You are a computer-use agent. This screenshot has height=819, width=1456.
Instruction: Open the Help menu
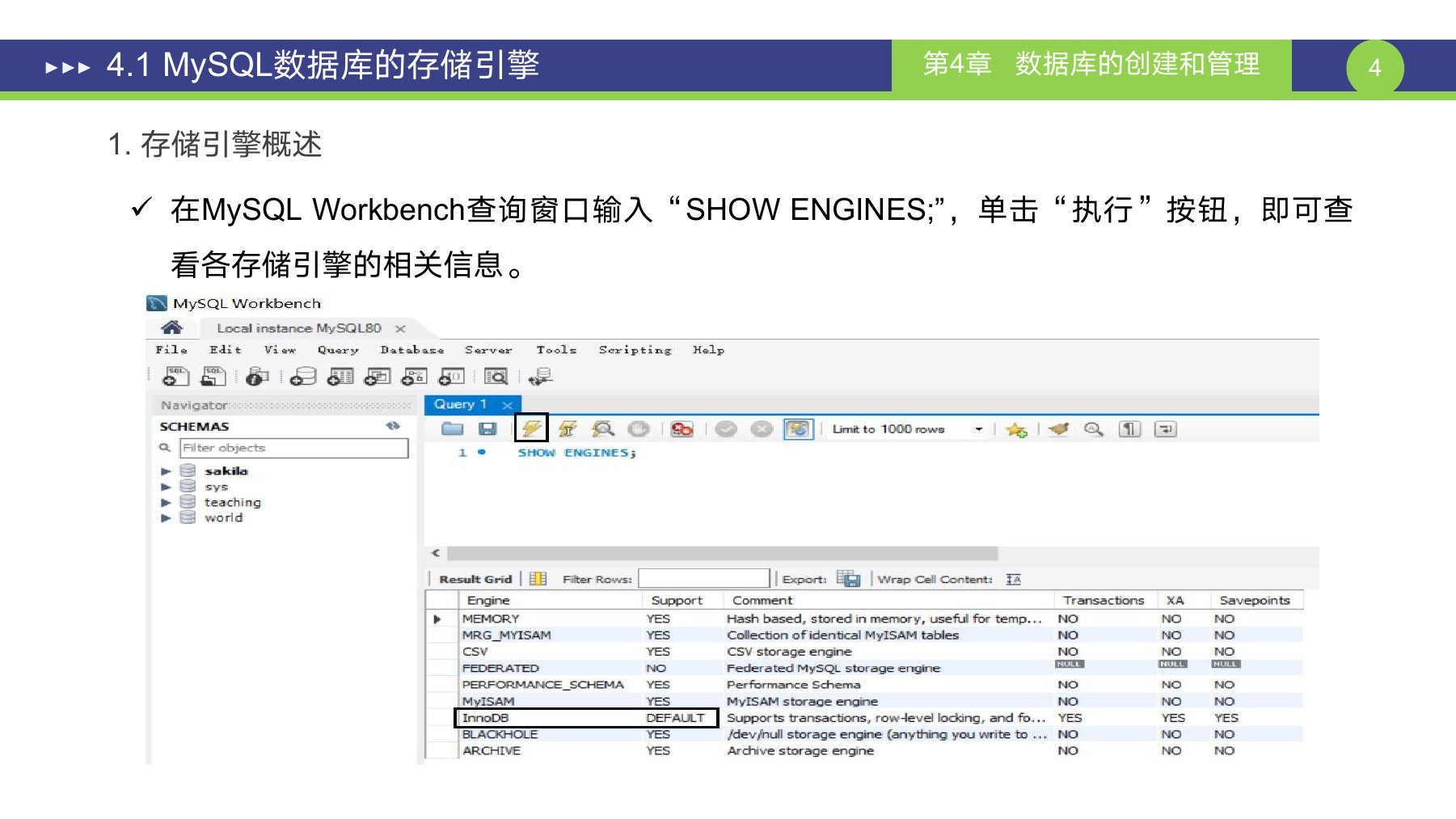pos(708,350)
